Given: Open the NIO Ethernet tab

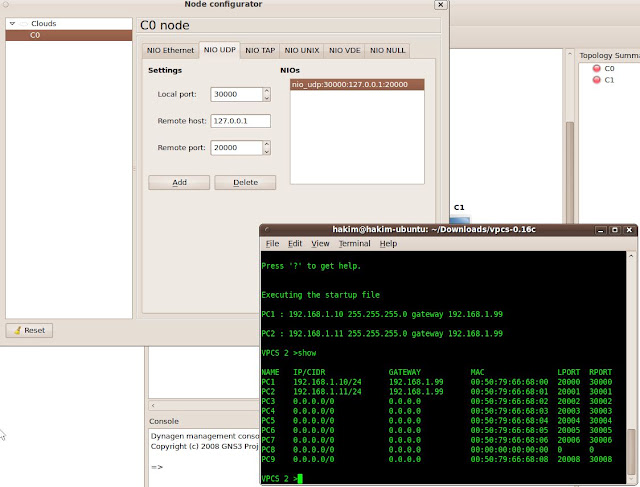Looking at the screenshot, I should click(x=170, y=50).
